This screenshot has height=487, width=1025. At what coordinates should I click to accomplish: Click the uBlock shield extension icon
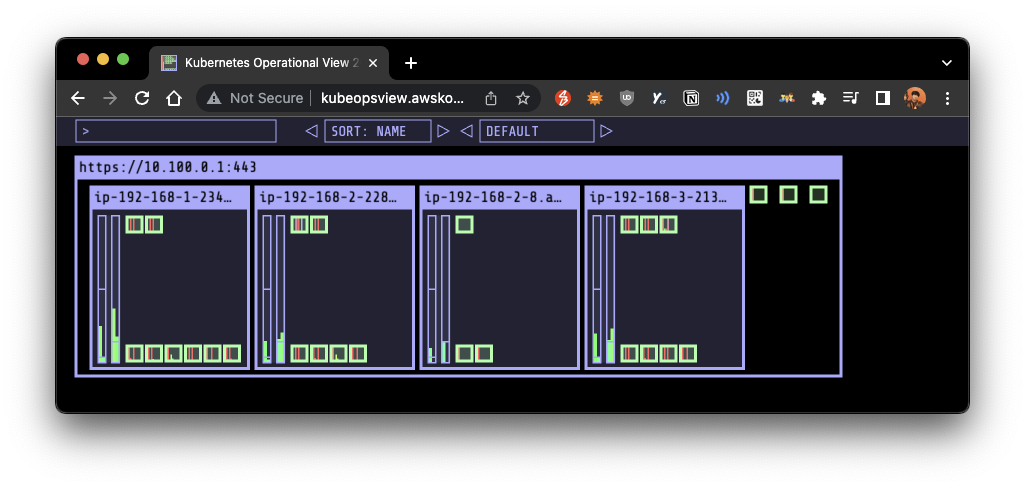click(627, 99)
